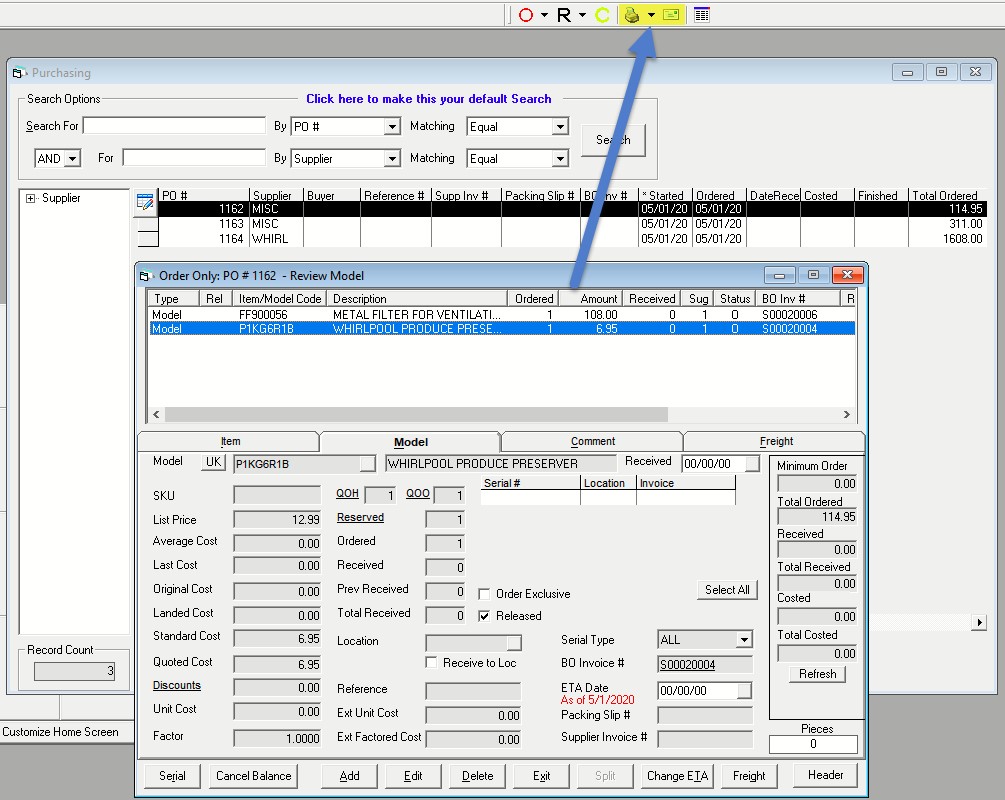Click the ETA Date lookup button

click(744, 690)
